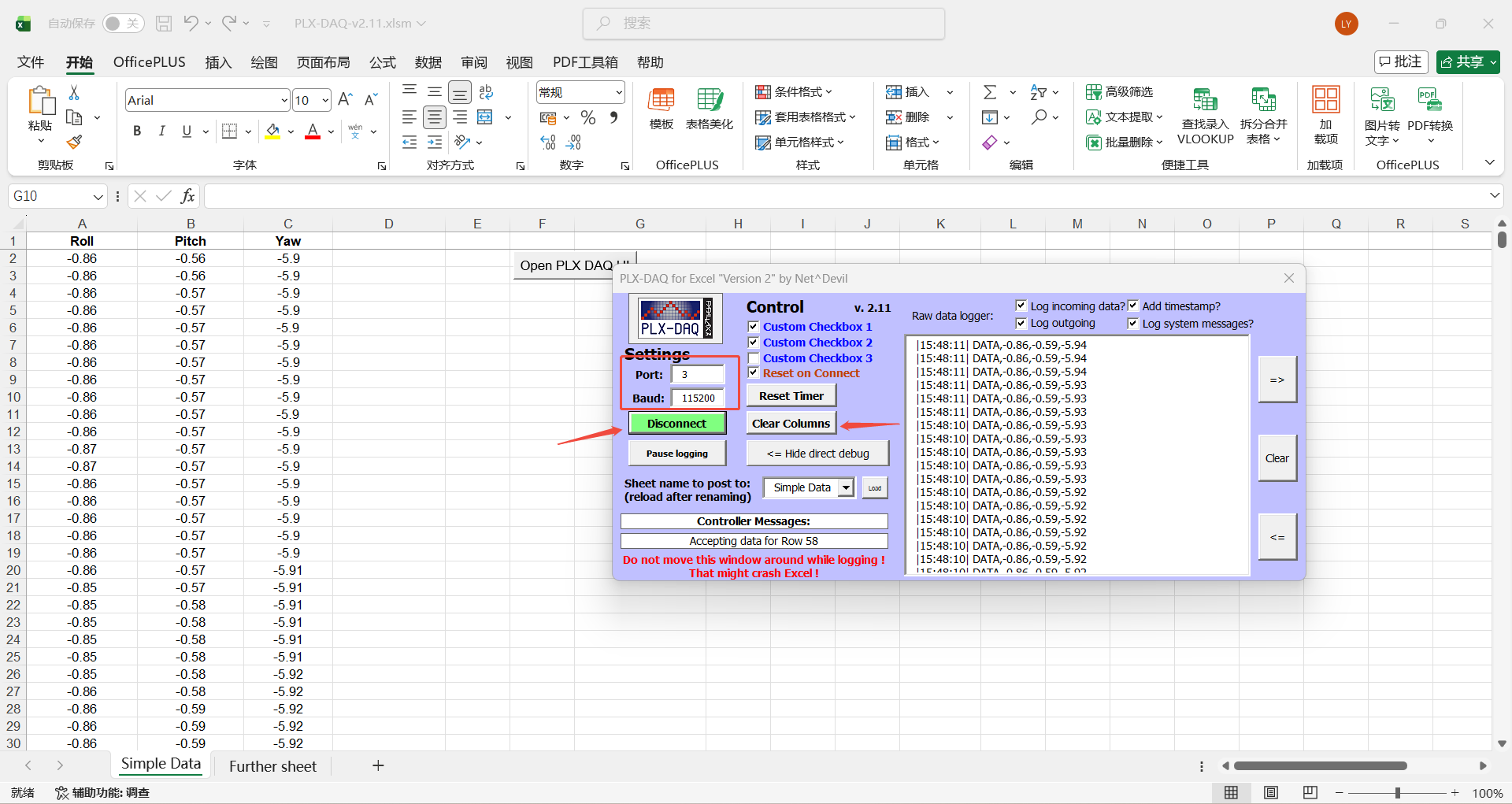Switch to the 公式 Formulas tab
Viewport: 1512px width, 804px height.
click(x=383, y=62)
